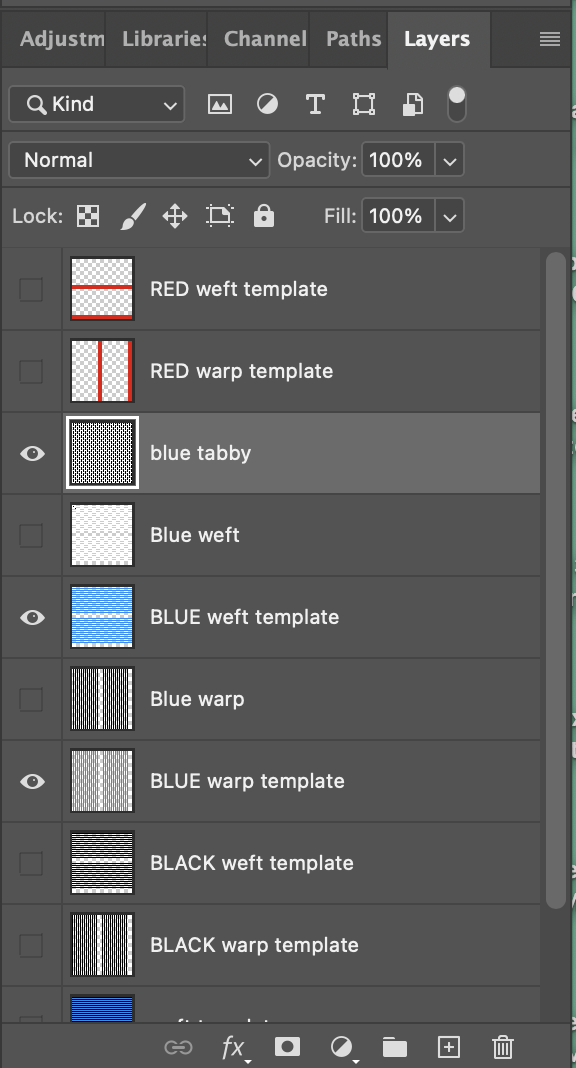Click the blue tabby layer thumbnail
The width and height of the screenshot is (576, 1068).
pos(101,453)
